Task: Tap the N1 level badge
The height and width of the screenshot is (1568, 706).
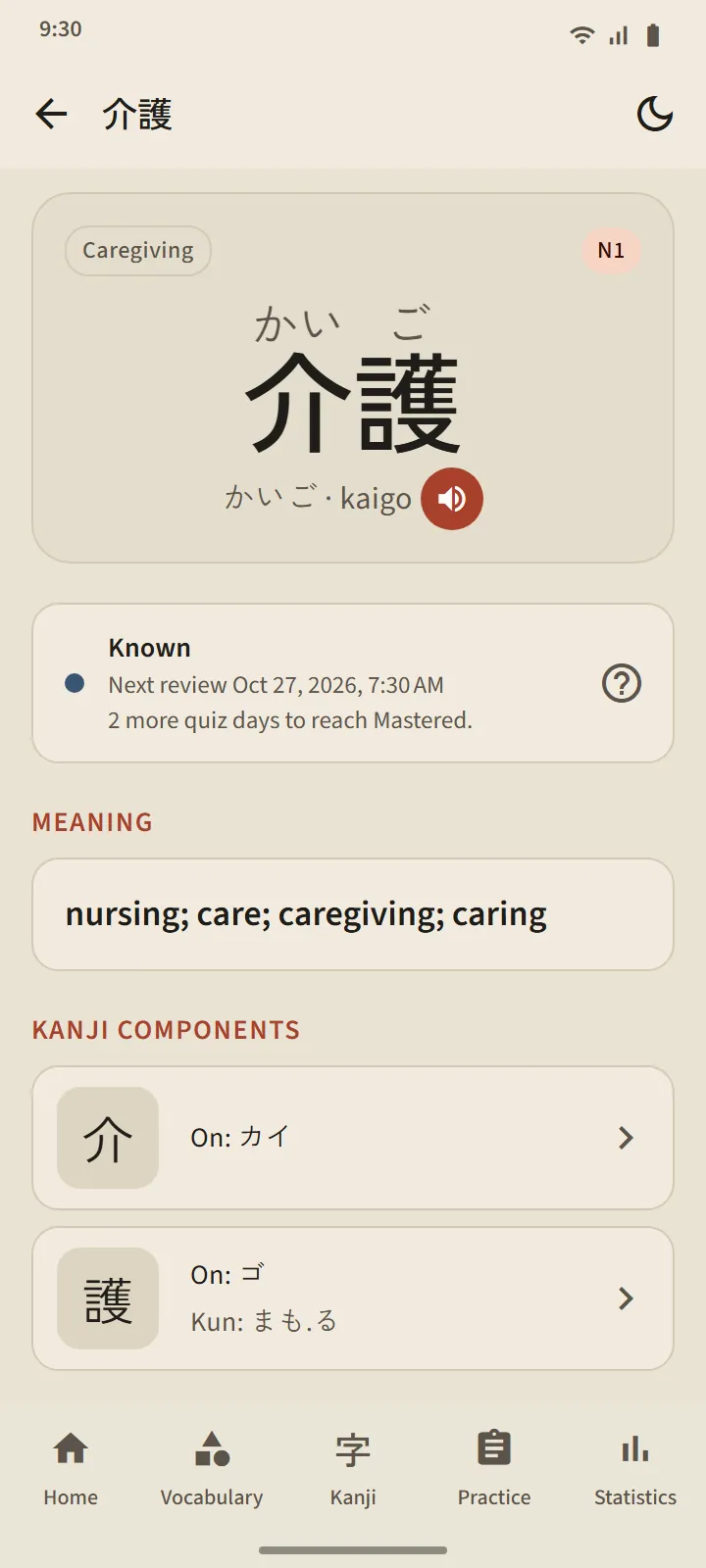Action: 611,251
